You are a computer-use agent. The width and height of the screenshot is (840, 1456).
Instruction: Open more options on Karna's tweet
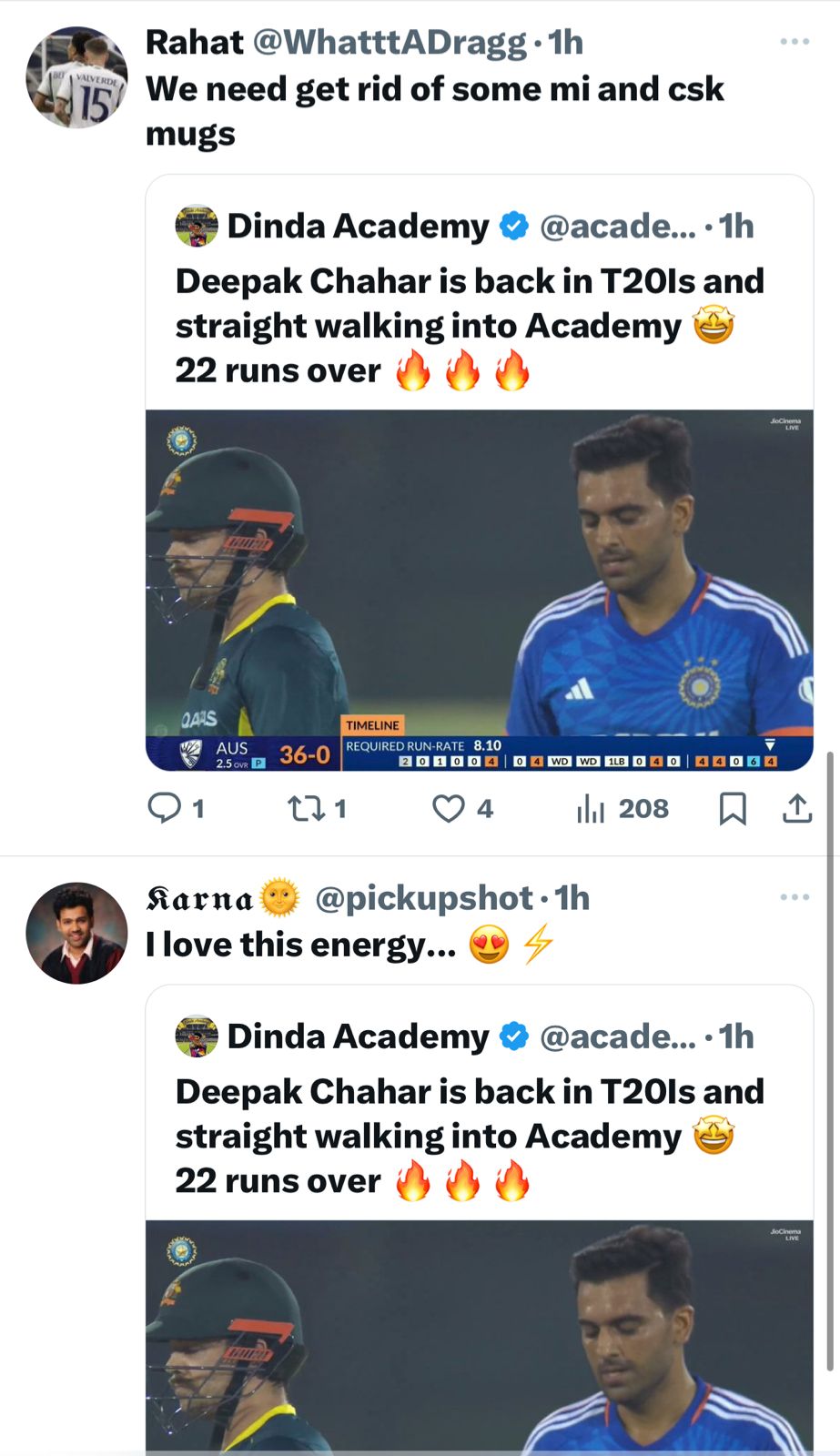[x=794, y=897]
